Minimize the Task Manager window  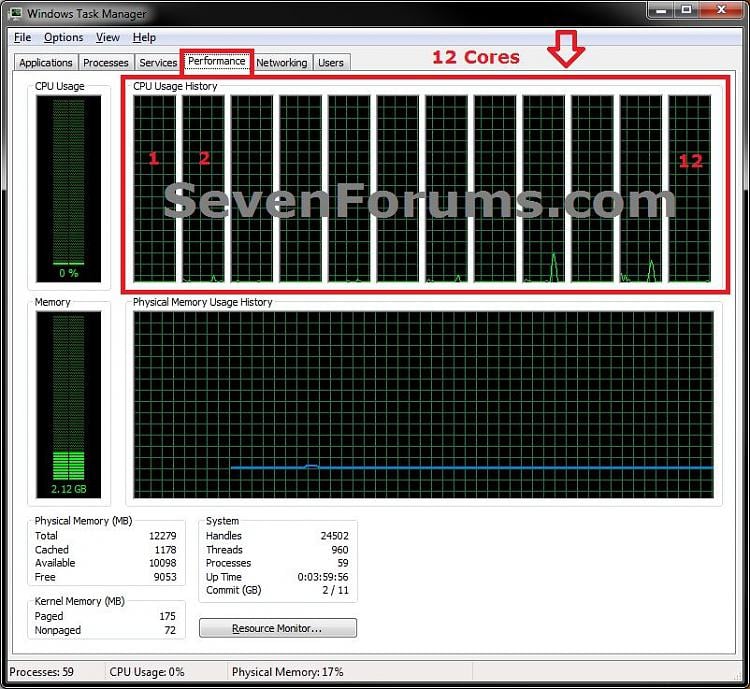coord(662,10)
